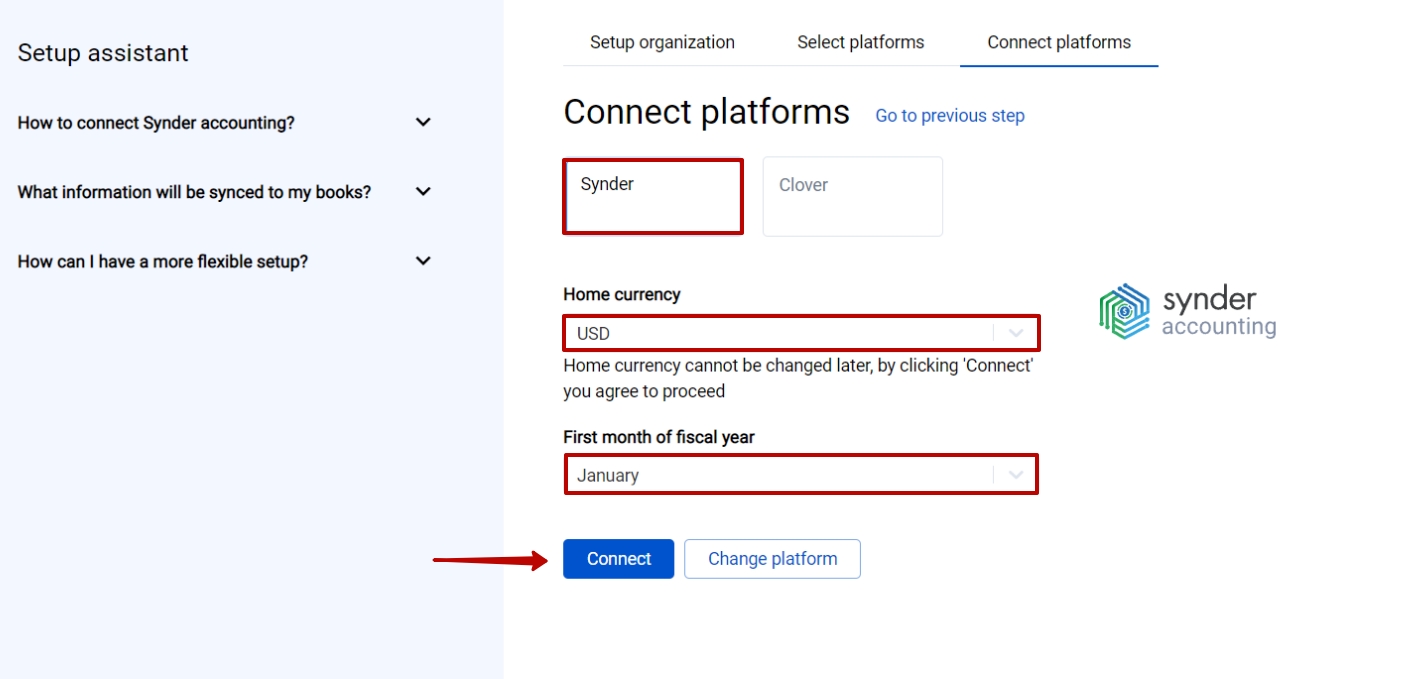Click the 'Home currency cannot be changed later' note
This screenshot has width=1428, height=679.
[x=798, y=378]
